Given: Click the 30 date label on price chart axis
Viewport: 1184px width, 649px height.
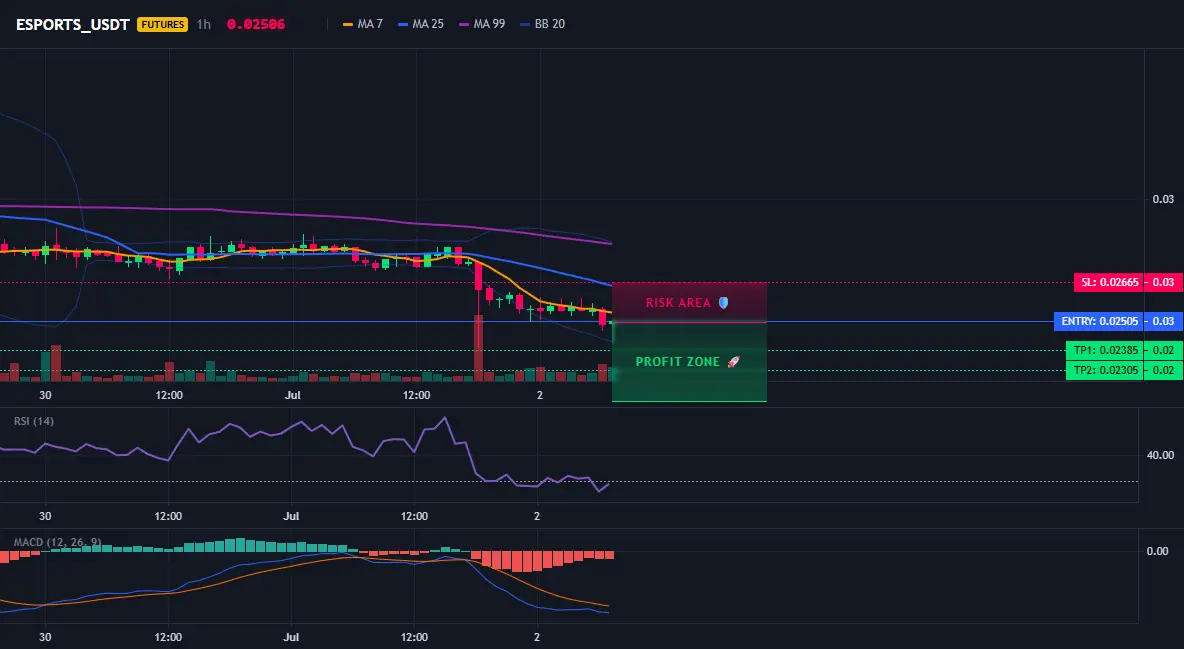Looking at the screenshot, I should point(45,395).
